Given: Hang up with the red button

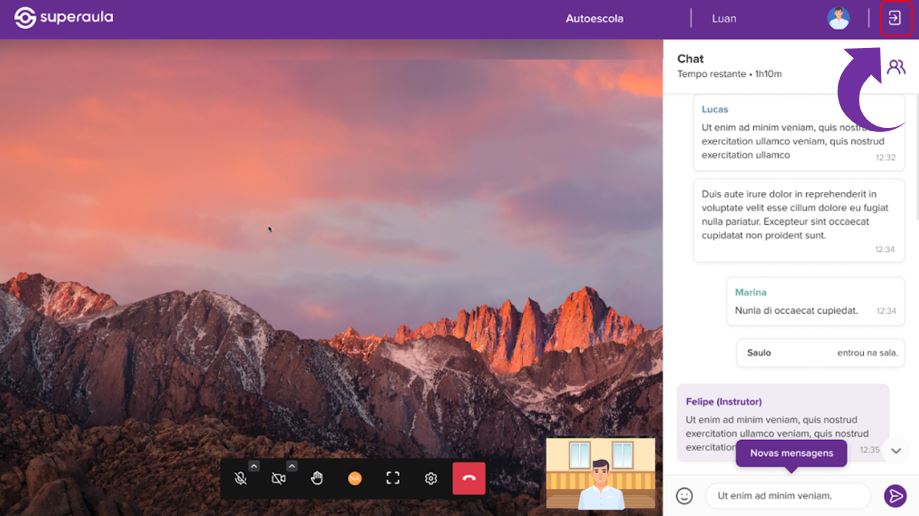Looking at the screenshot, I should (469, 479).
